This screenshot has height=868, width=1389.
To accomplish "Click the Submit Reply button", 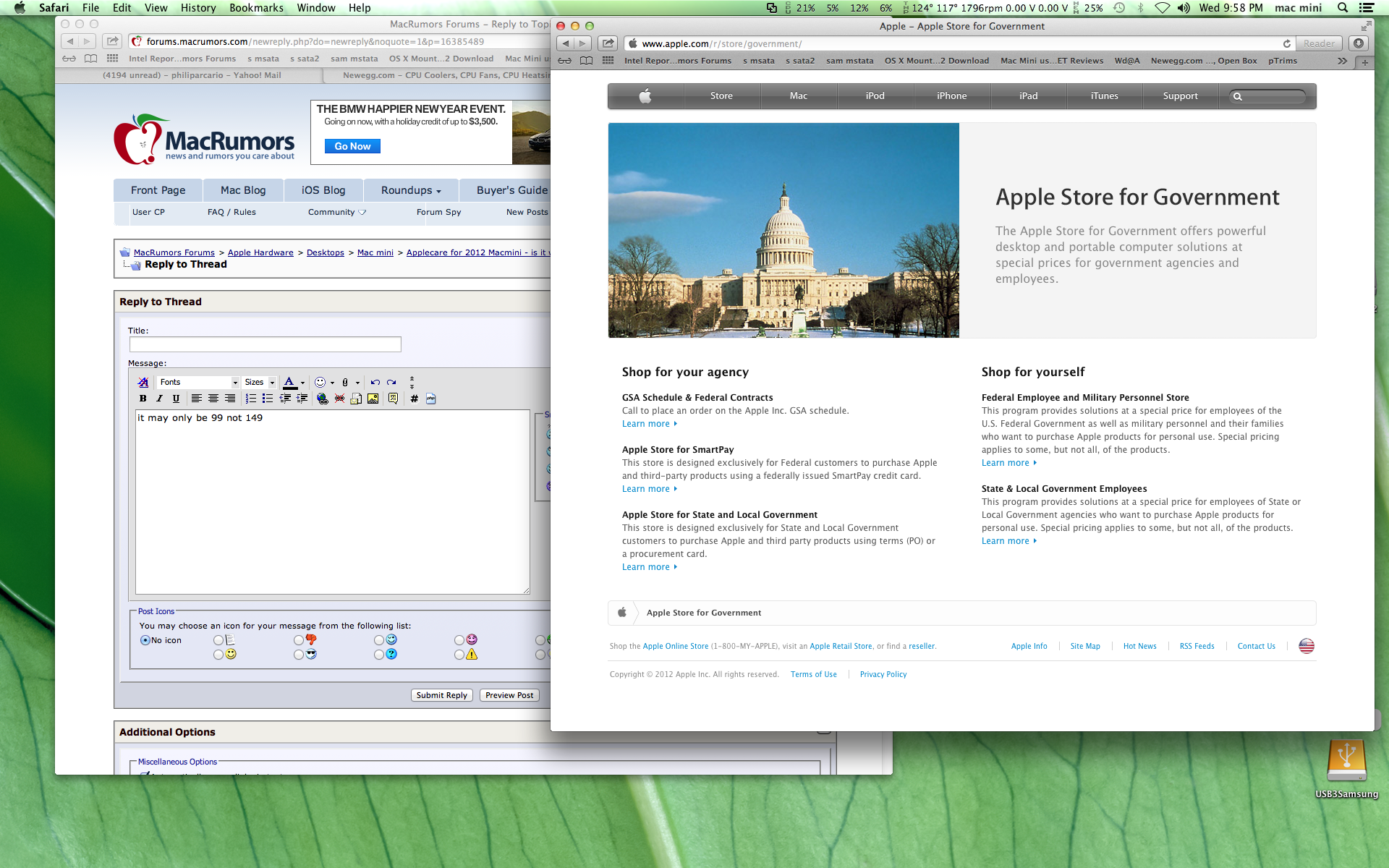I will 441,695.
